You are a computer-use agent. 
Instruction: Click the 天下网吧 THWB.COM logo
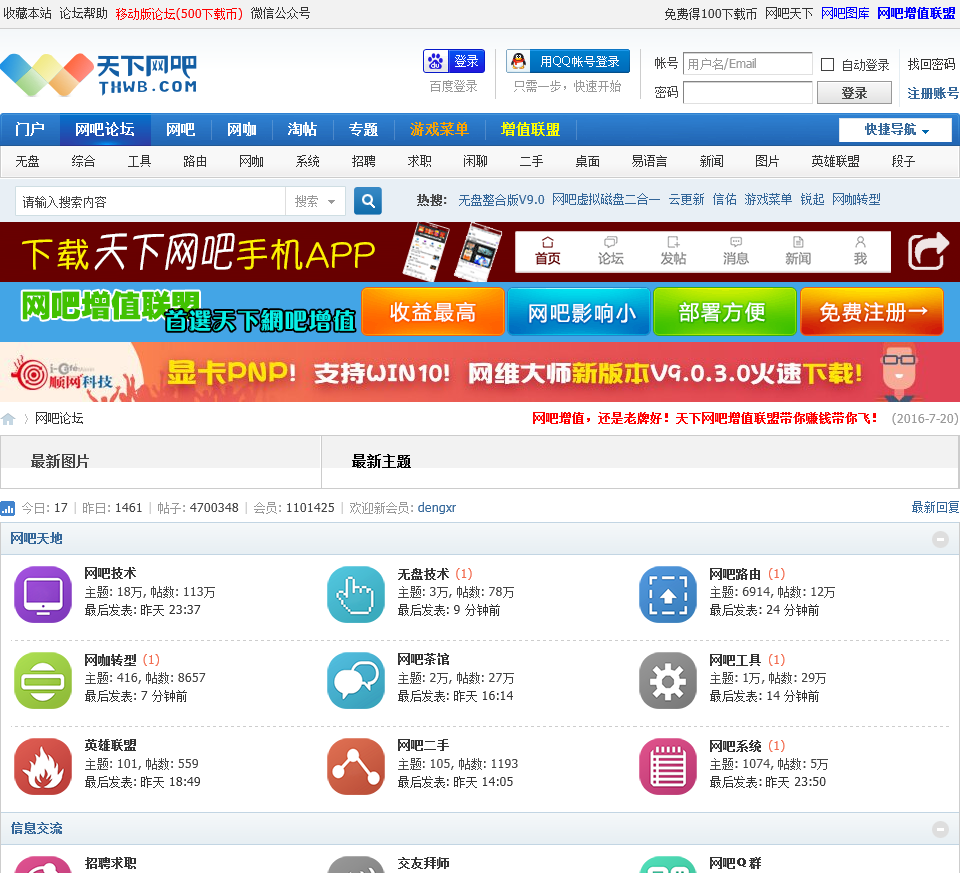pos(99,75)
